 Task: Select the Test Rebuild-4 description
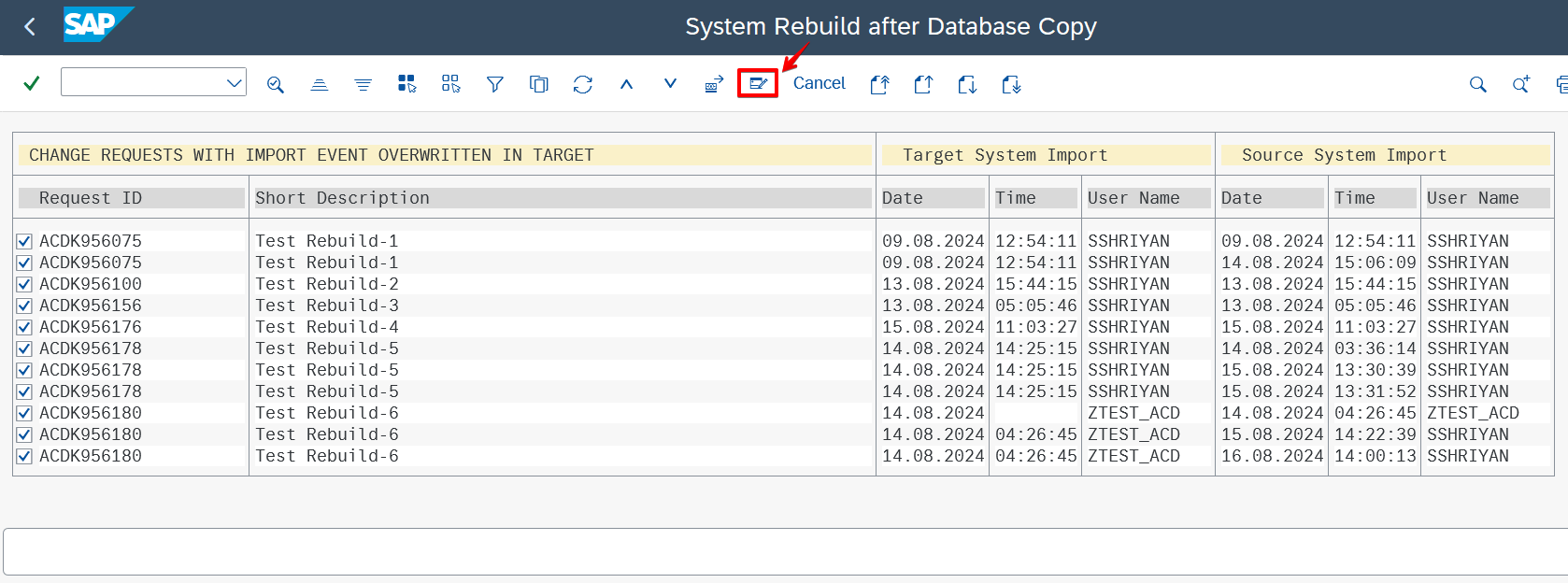(327, 327)
